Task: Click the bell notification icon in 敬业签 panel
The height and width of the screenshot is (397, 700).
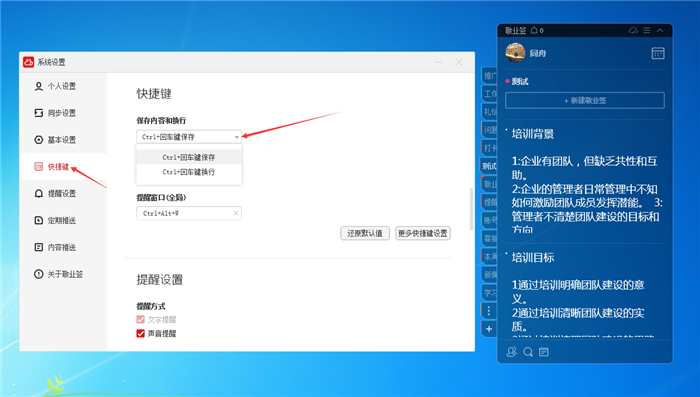Action: coord(534,30)
